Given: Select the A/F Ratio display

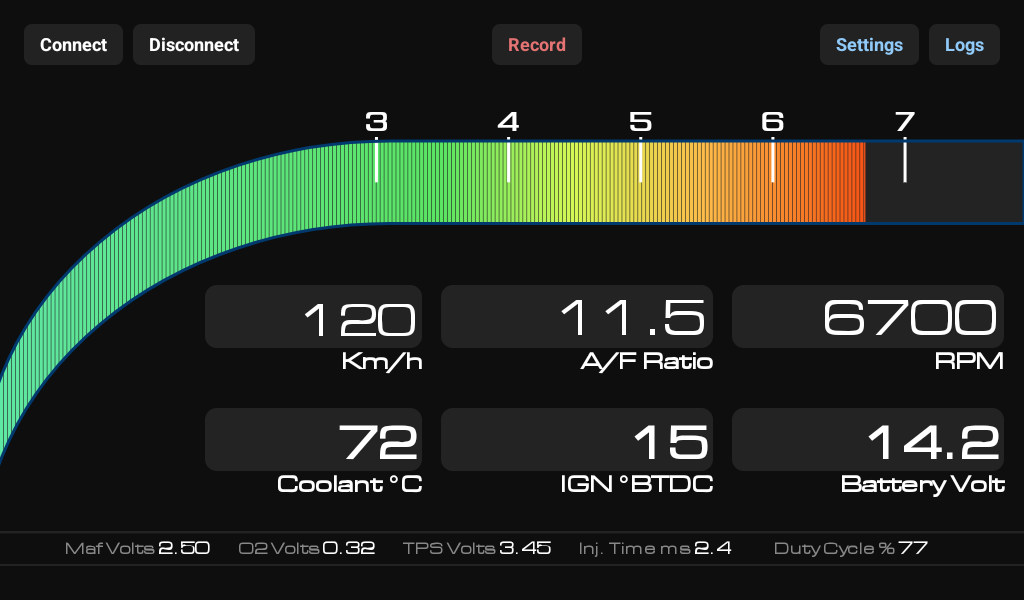Looking at the screenshot, I should [578, 316].
